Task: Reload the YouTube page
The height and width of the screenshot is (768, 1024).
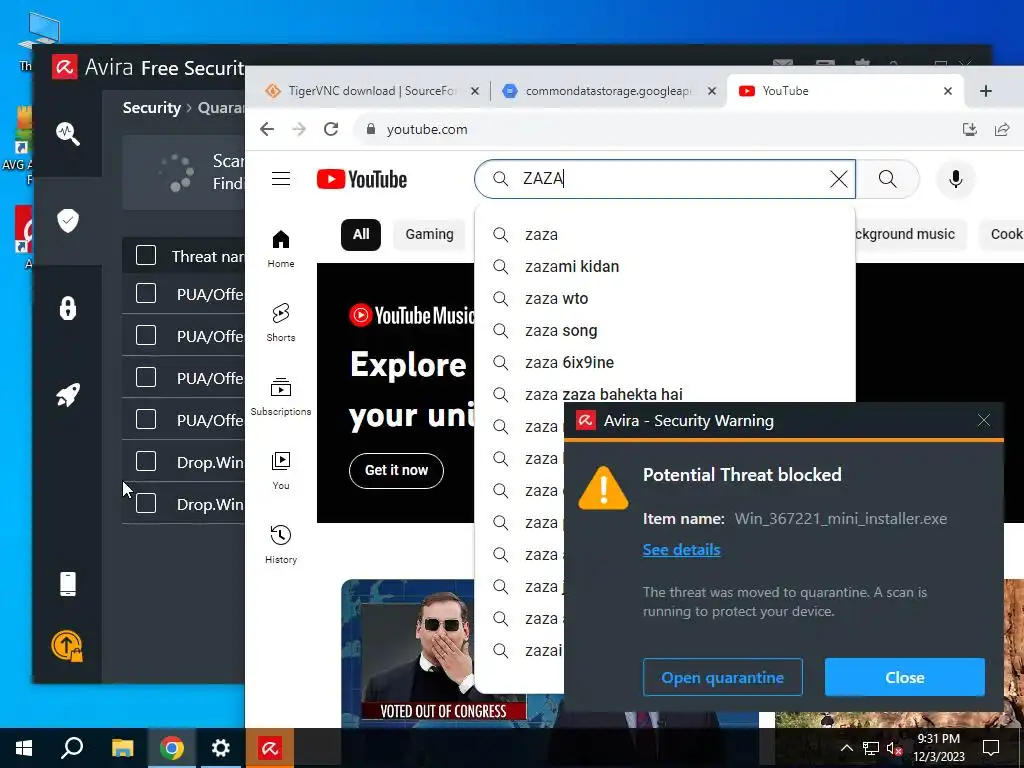Action: coord(331,129)
